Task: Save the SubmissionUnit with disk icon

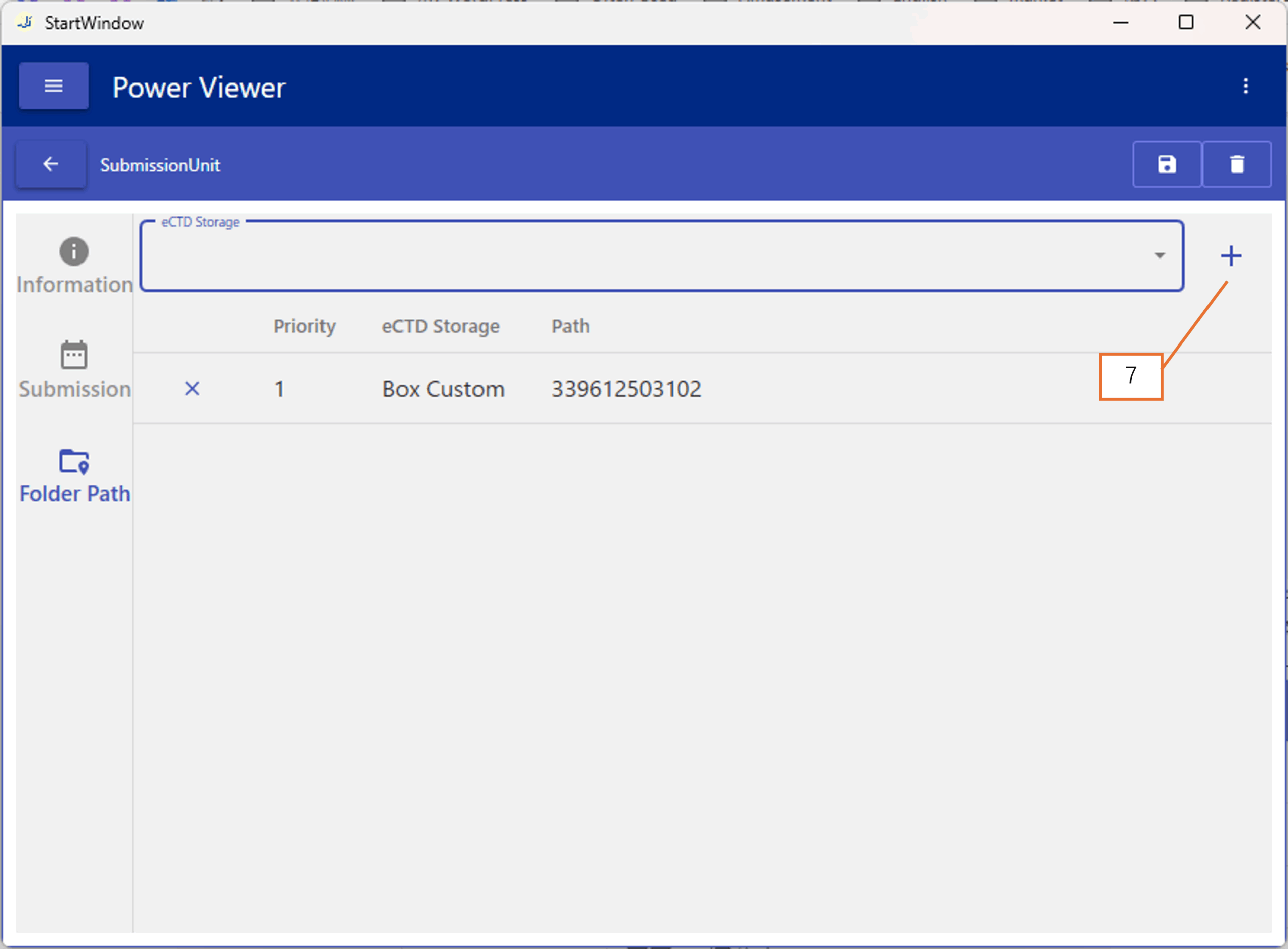Action: click(1166, 165)
